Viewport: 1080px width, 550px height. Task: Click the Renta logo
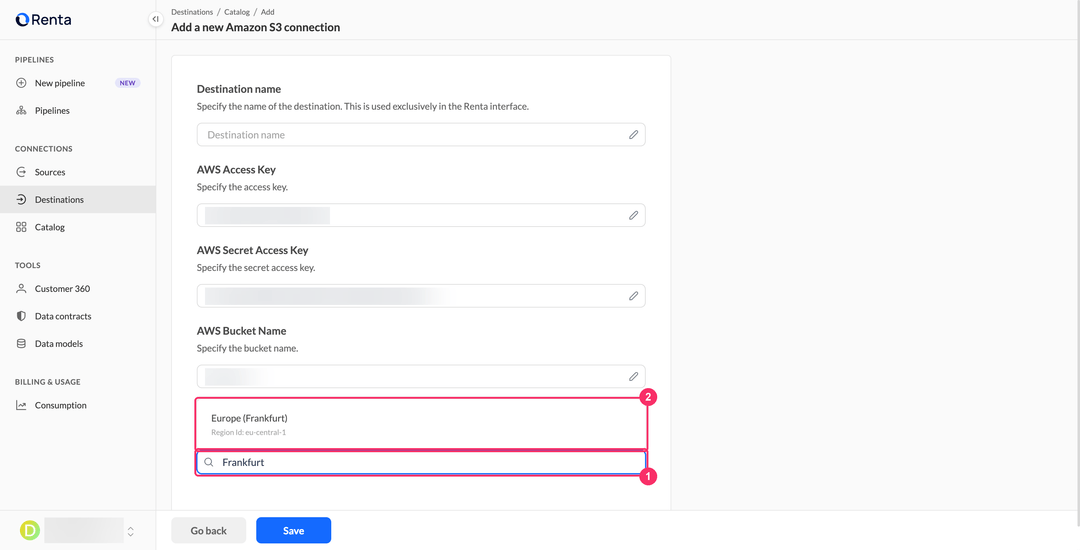tap(43, 19)
